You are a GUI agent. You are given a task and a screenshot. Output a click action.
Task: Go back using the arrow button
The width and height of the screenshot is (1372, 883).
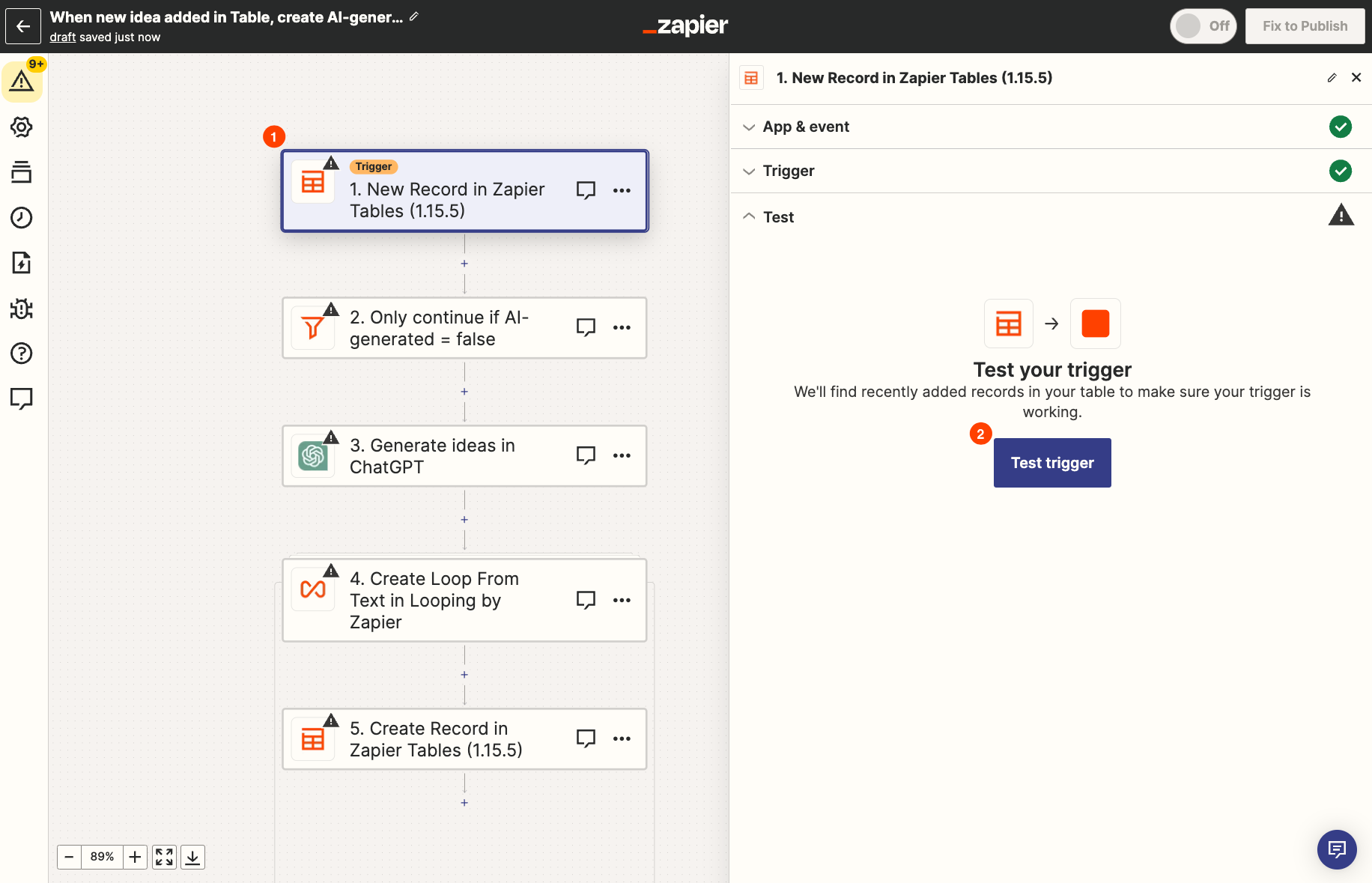coord(23,26)
